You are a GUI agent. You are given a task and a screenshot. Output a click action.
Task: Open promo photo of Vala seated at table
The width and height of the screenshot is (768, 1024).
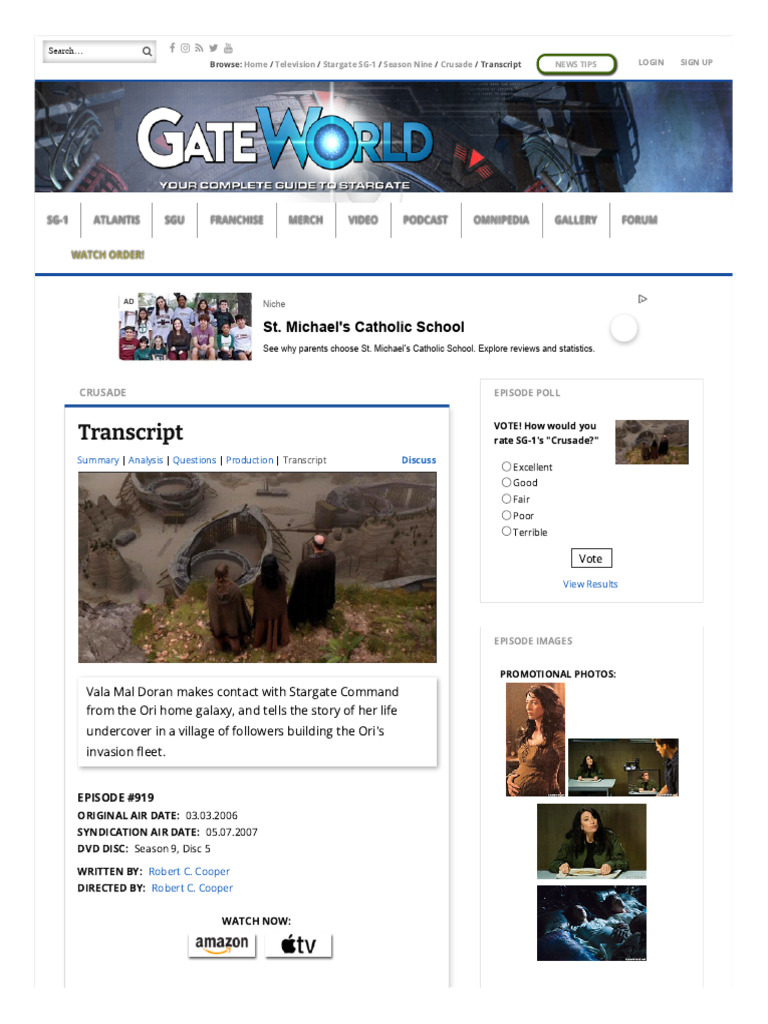[x=592, y=841]
